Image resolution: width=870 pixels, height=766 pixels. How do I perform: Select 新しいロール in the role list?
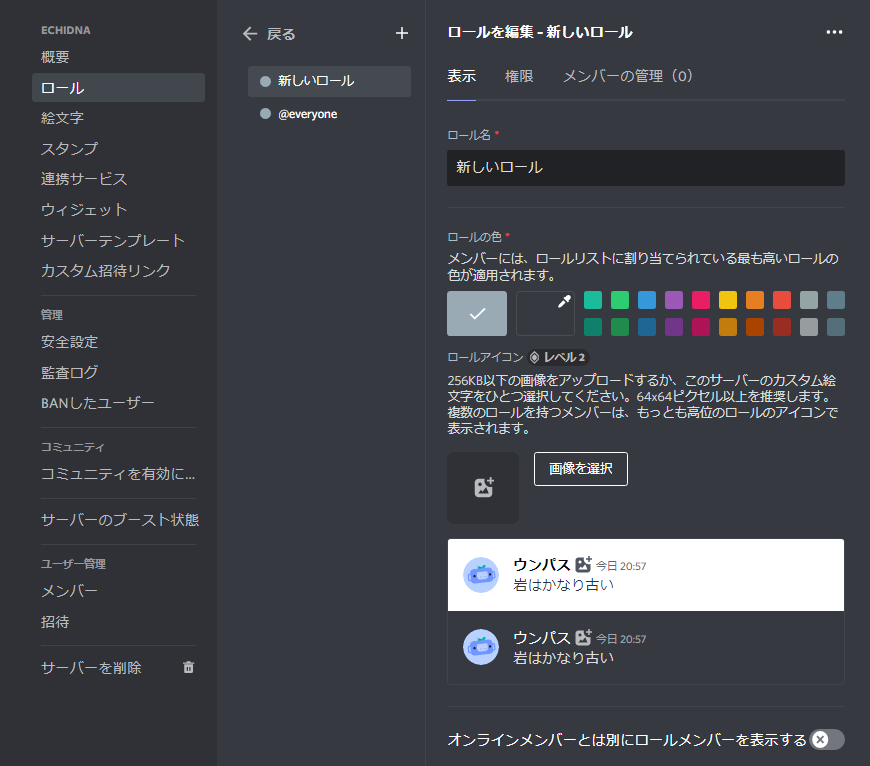point(329,81)
